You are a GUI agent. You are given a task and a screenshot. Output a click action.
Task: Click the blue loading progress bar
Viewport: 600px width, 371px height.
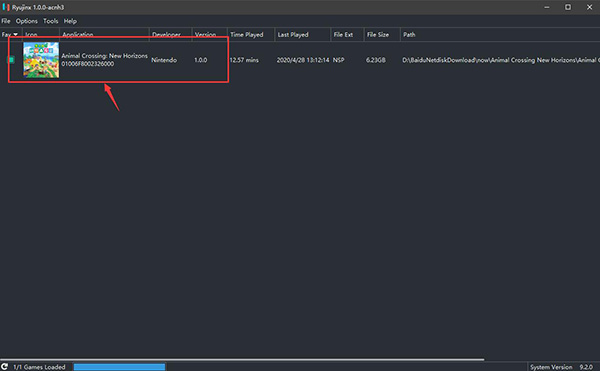[119, 367]
